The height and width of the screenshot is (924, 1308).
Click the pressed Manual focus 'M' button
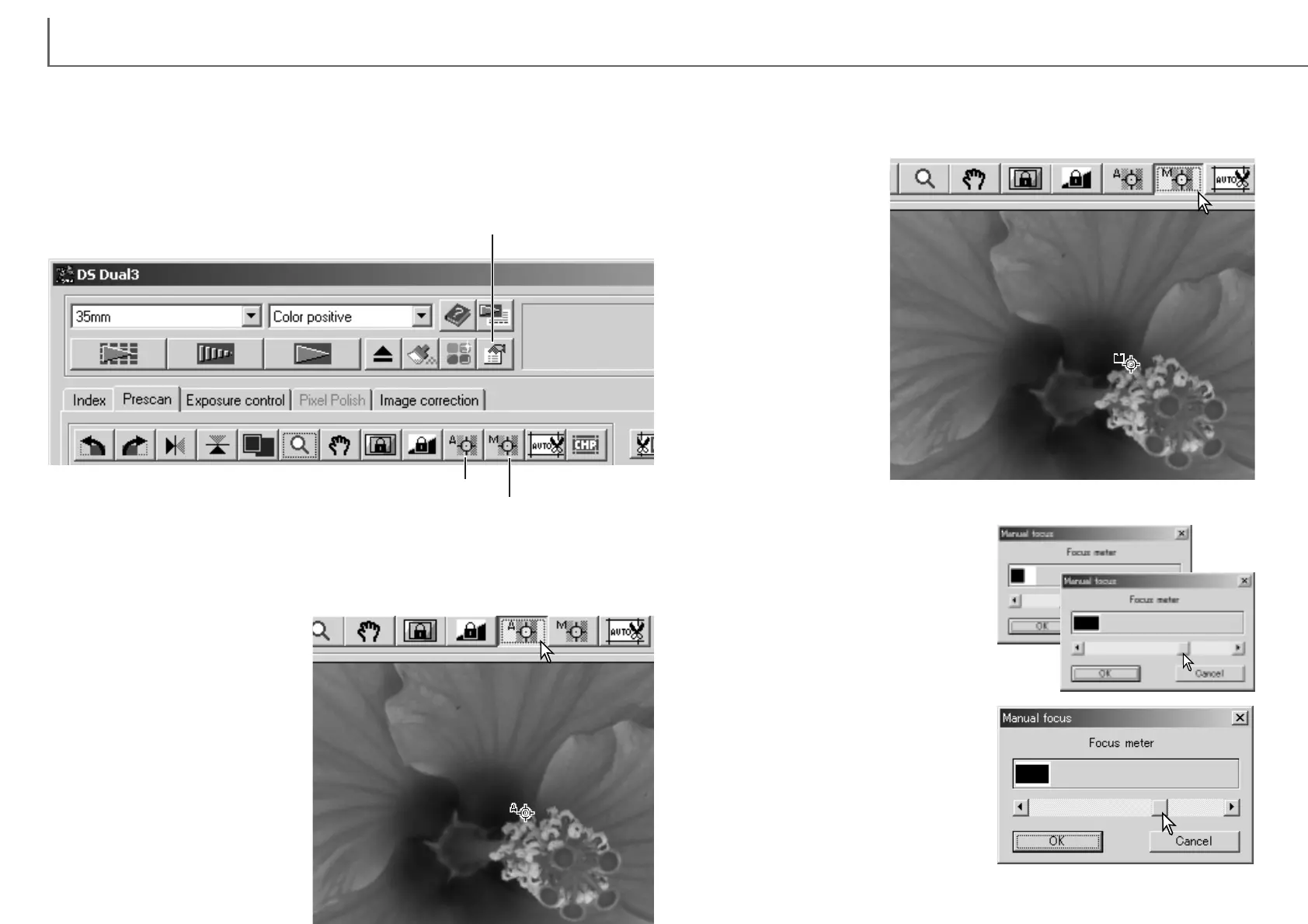coord(1178,179)
